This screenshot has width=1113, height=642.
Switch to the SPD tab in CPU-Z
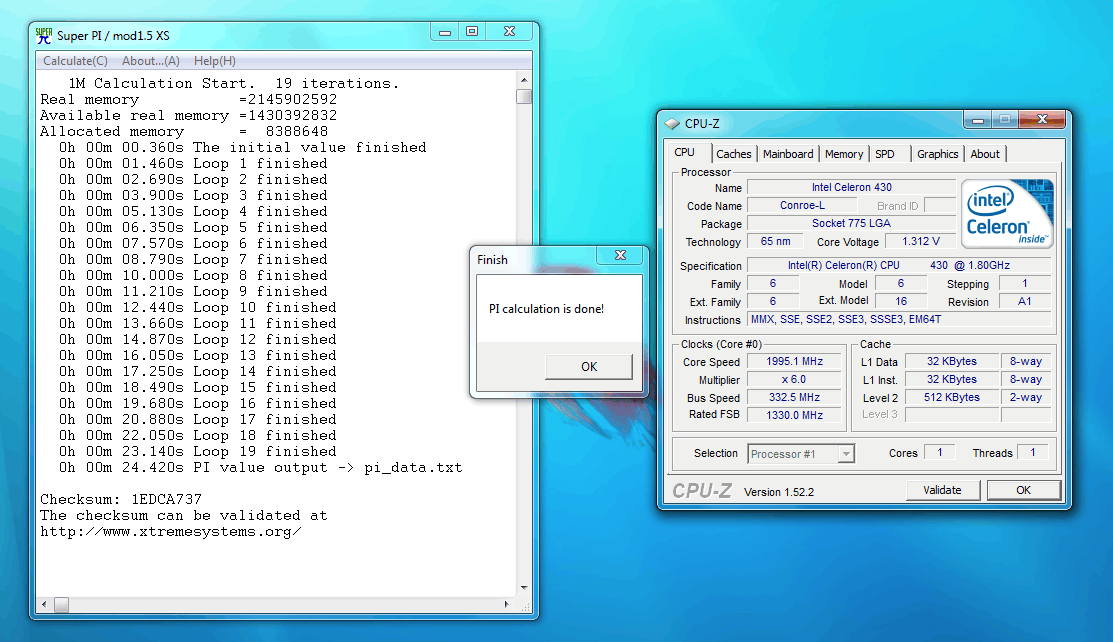(x=885, y=154)
